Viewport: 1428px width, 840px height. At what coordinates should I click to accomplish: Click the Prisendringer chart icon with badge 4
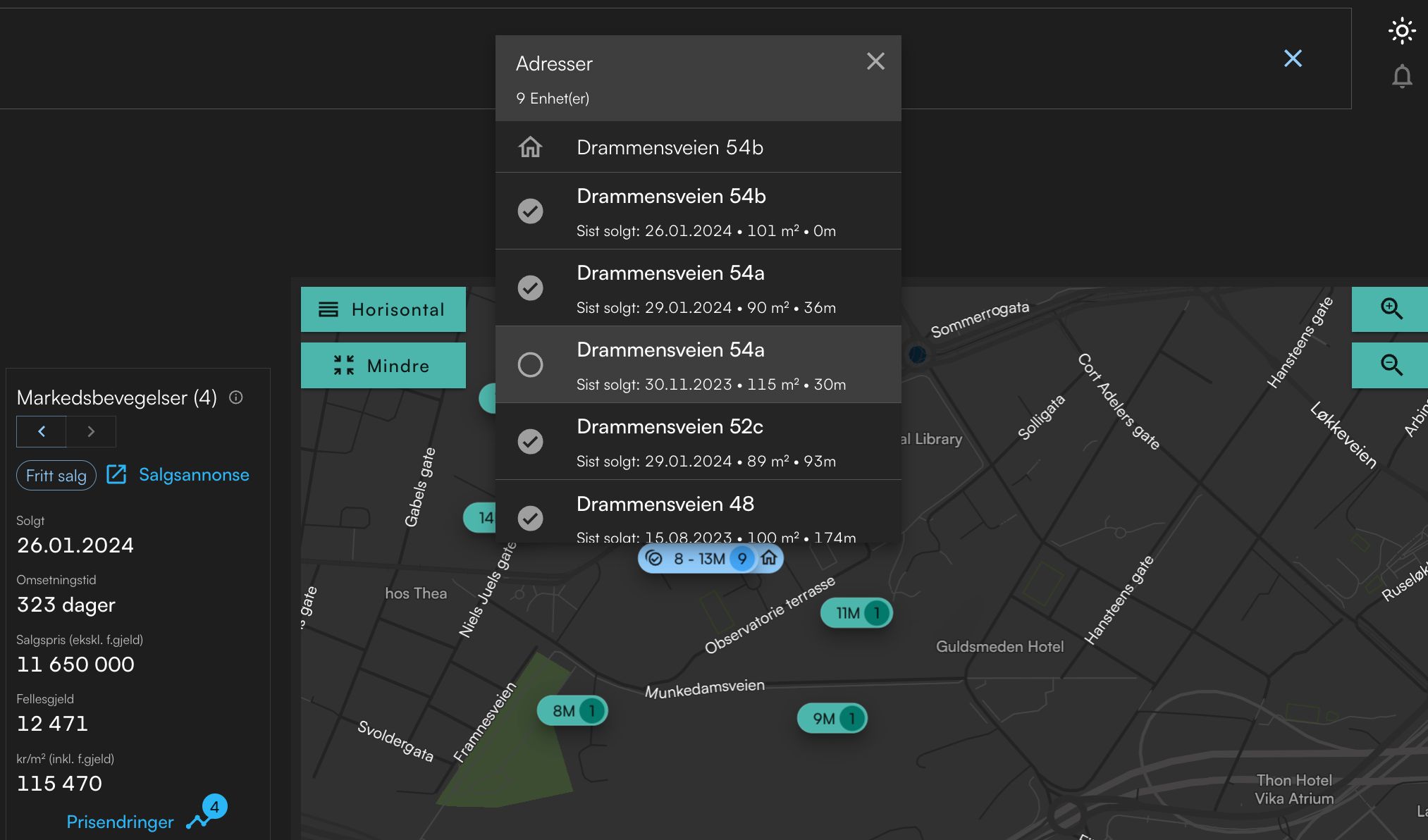199,820
